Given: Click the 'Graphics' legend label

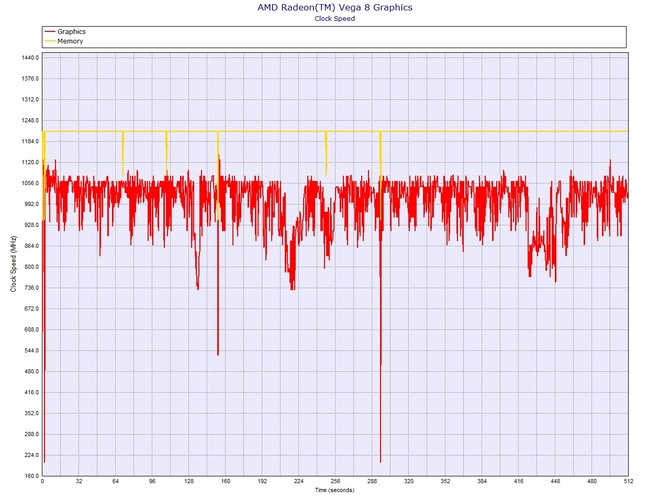Looking at the screenshot, I should pos(71,32).
